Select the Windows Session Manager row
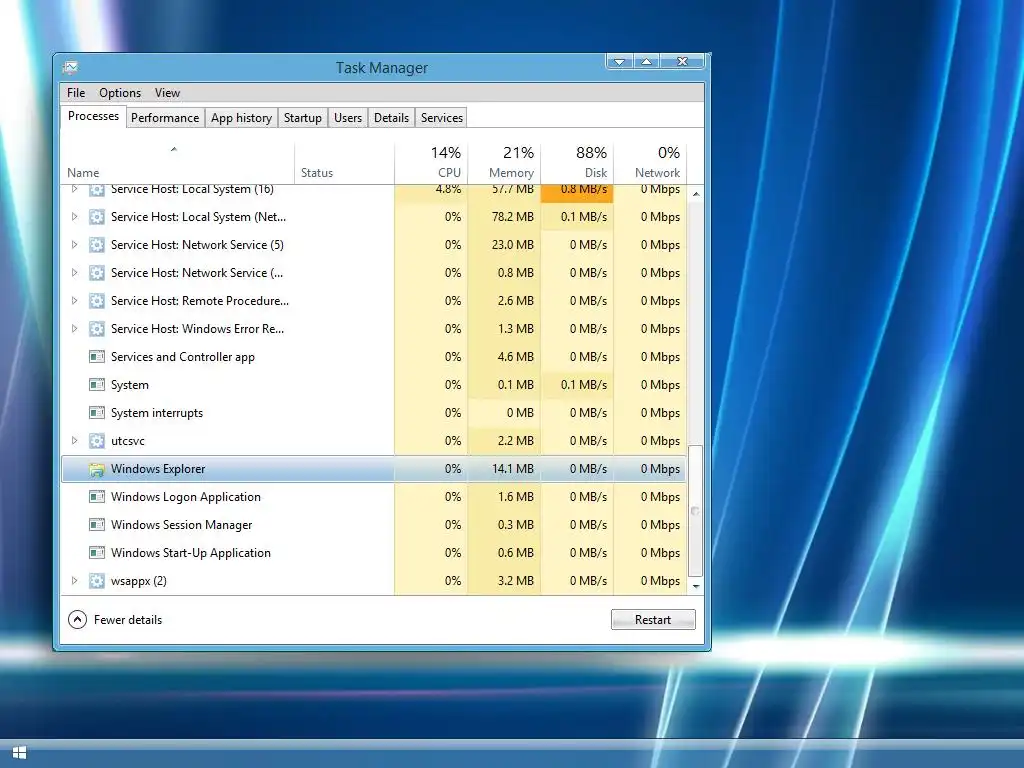Viewport: 1024px width, 768px height. point(374,525)
